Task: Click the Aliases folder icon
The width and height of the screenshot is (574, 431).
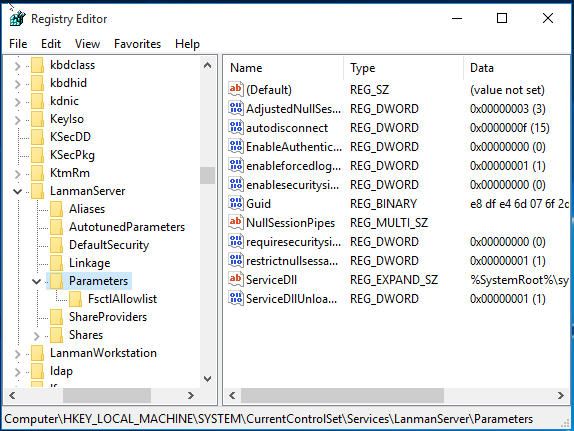Action: pyautogui.click(x=56, y=209)
